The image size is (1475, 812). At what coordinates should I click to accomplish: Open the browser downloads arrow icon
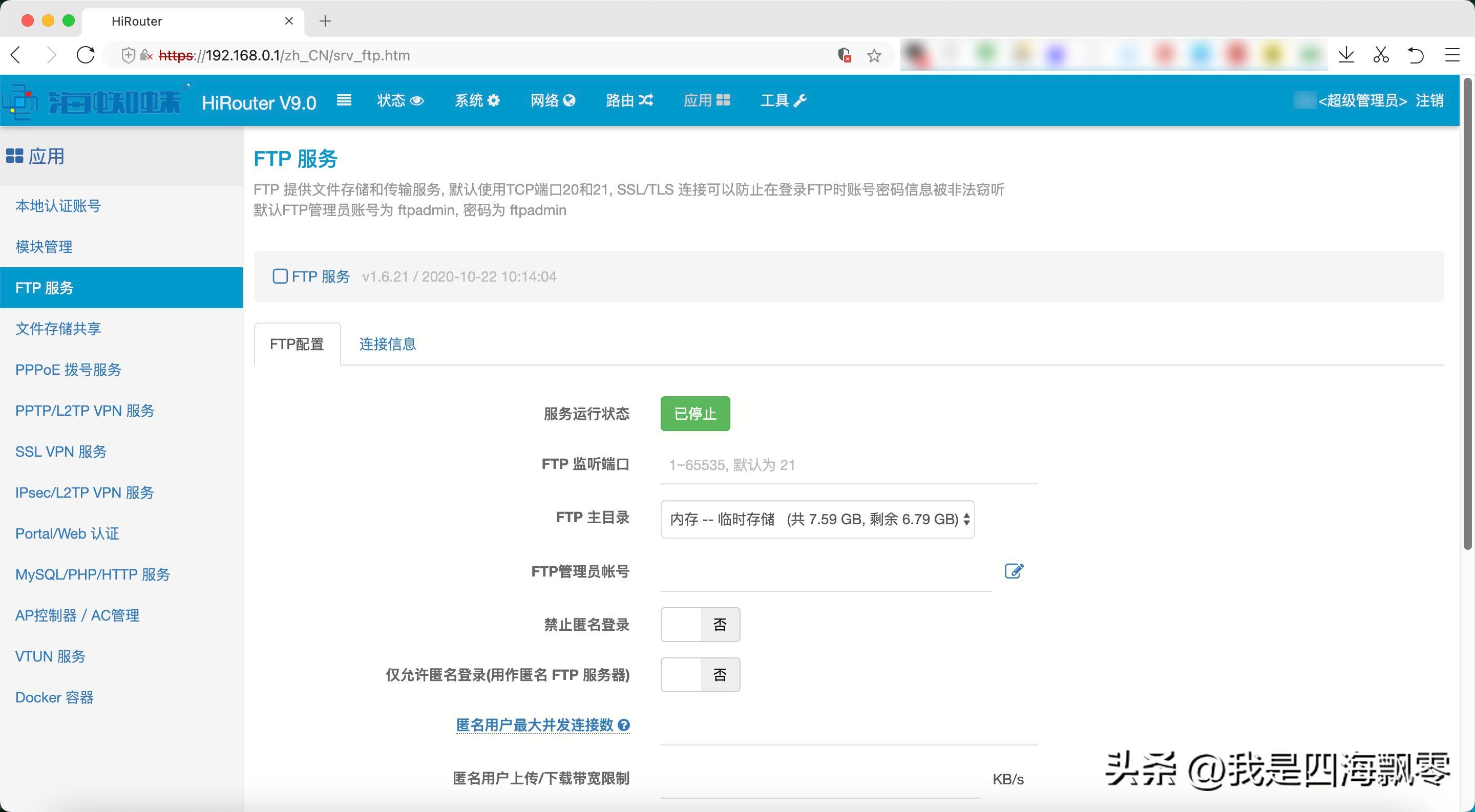click(x=1346, y=55)
